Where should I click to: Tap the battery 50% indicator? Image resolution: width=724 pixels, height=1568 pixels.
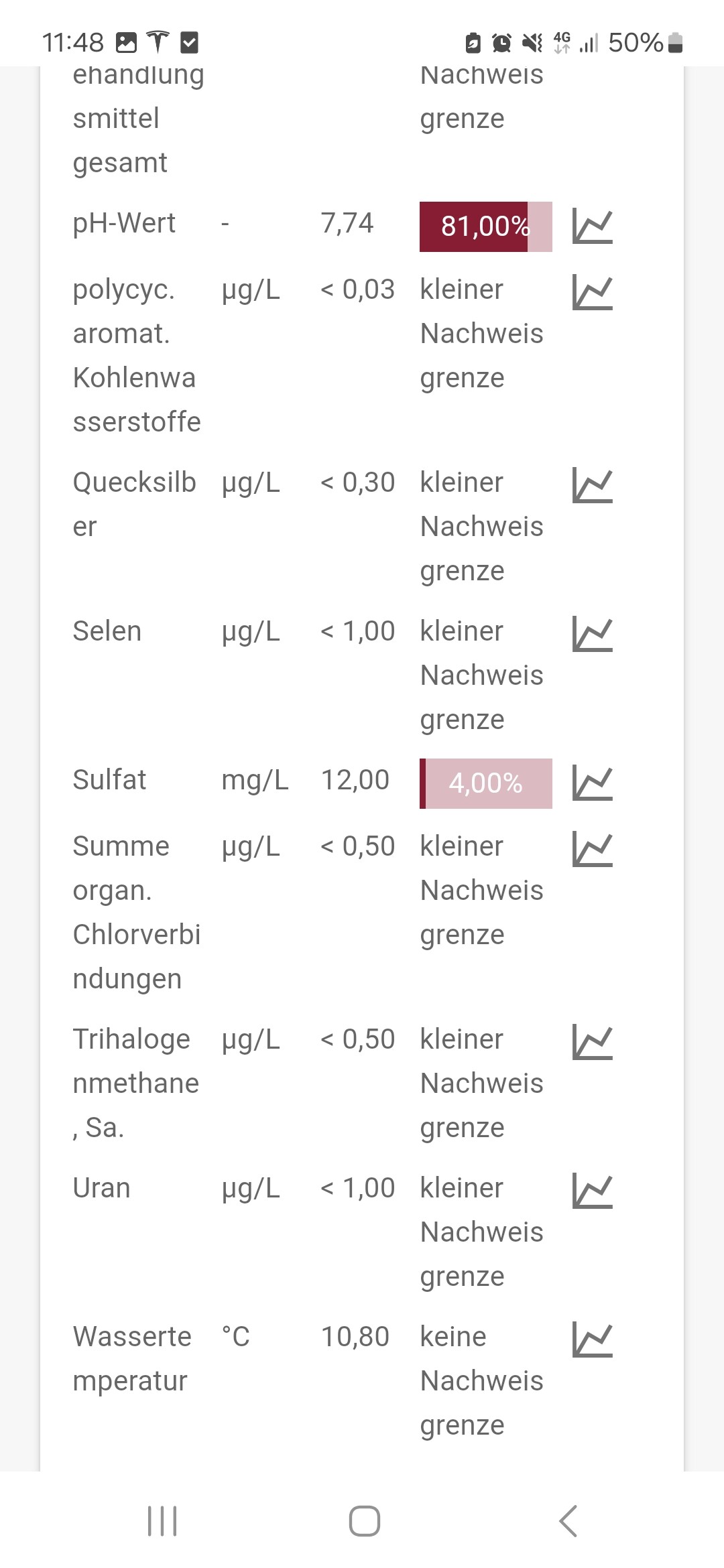tap(645, 43)
